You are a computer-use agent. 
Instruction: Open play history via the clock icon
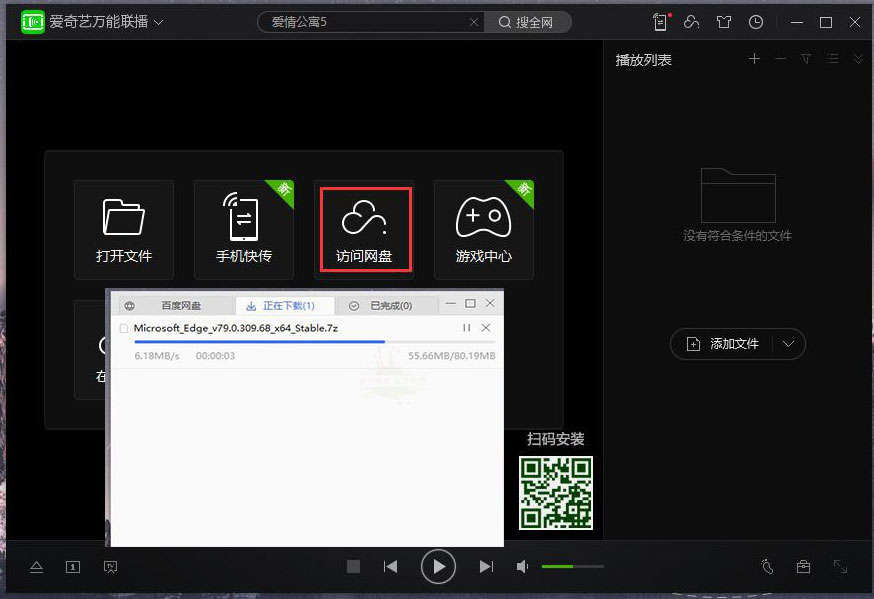757,21
